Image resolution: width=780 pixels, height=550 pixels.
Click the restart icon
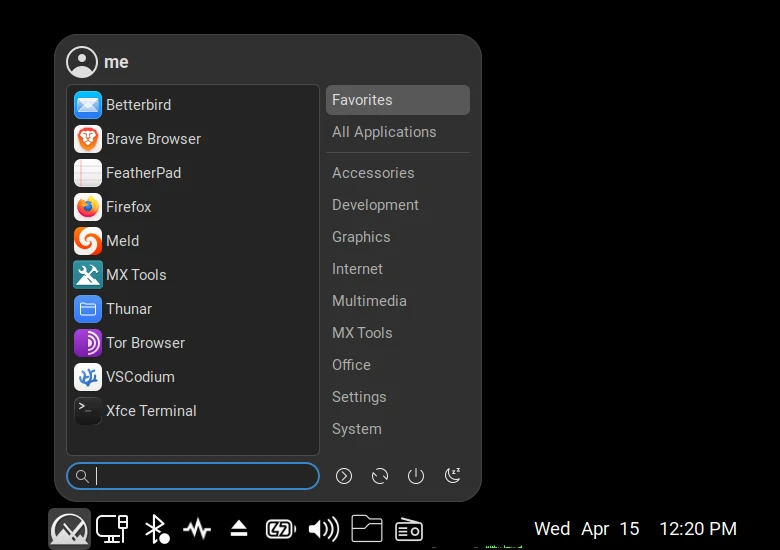pyautogui.click(x=380, y=476)
